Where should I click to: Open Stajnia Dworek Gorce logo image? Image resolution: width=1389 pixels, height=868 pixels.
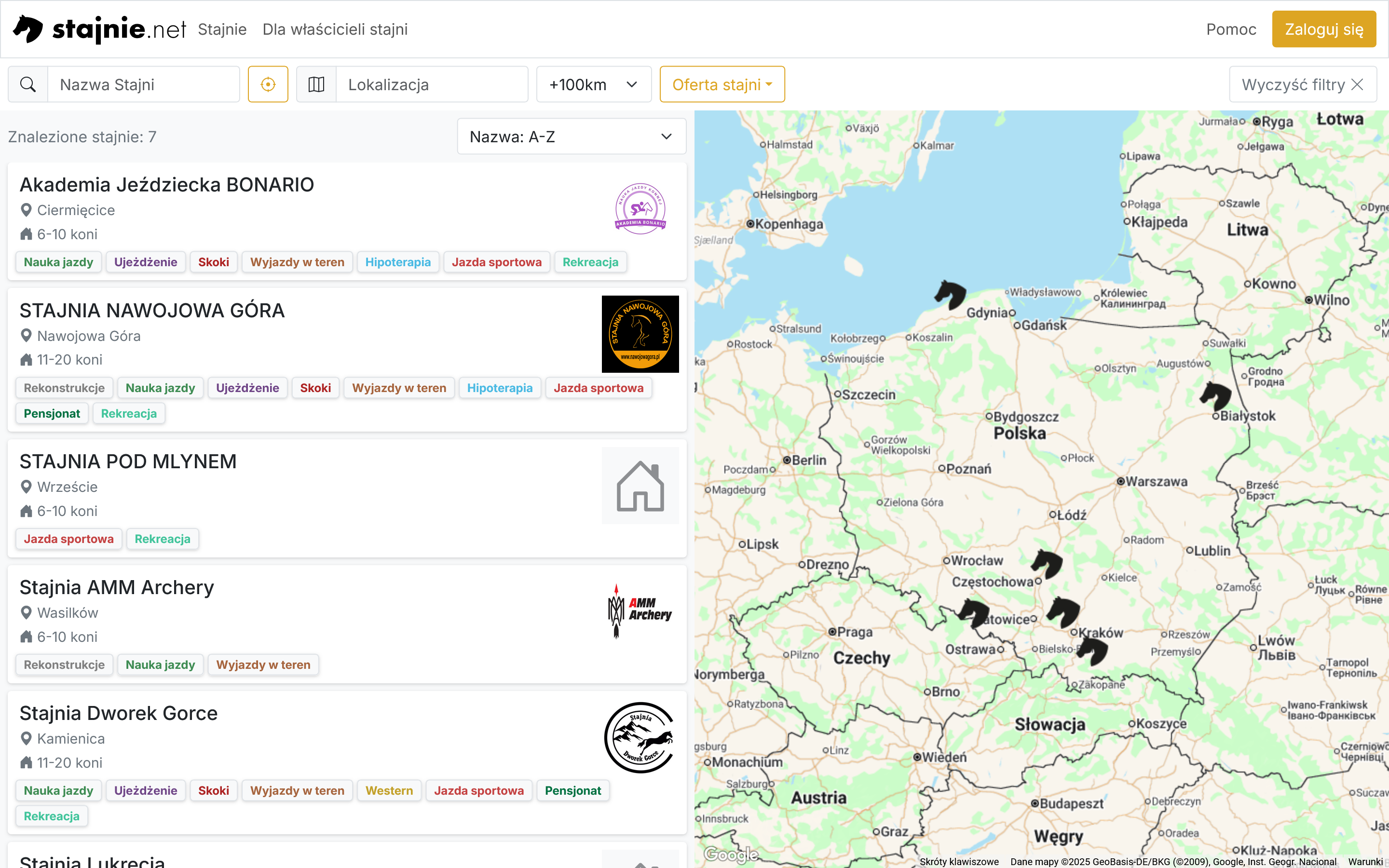640,737
